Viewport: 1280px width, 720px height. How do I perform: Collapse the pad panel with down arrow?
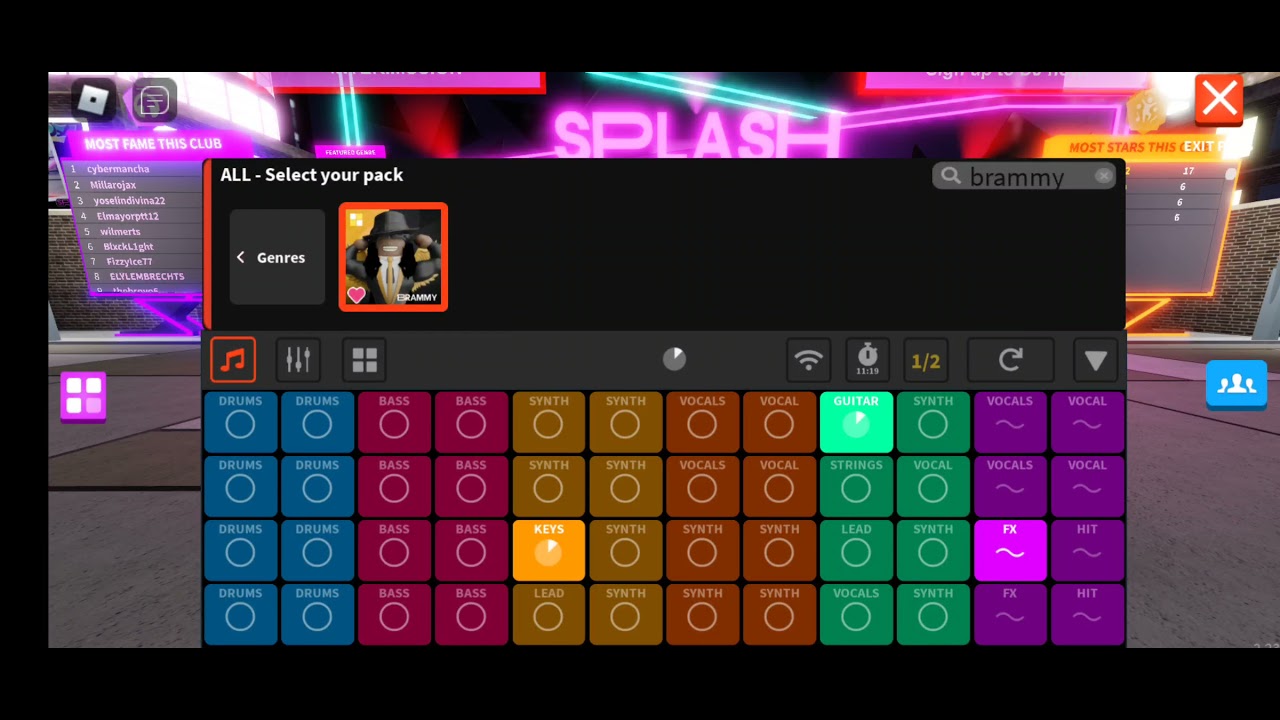(x=1096, y=360)
